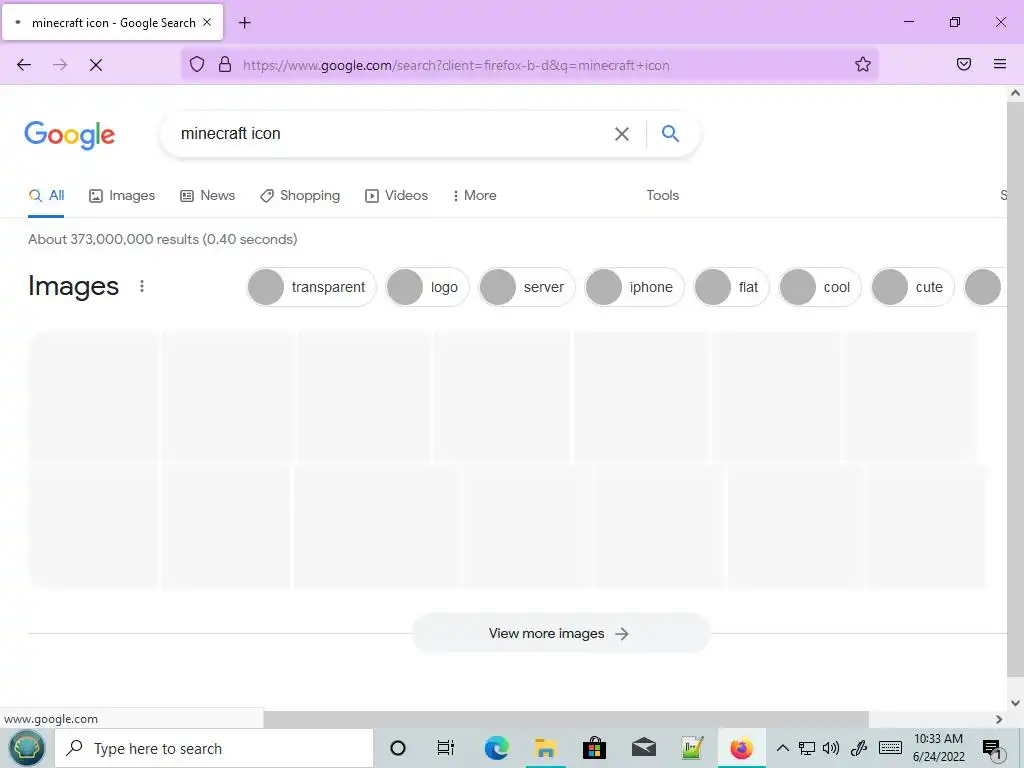Click the magnifier search button
Image resolution: width=1024 pixels, height=768 pixels.
tap(670, 133)
